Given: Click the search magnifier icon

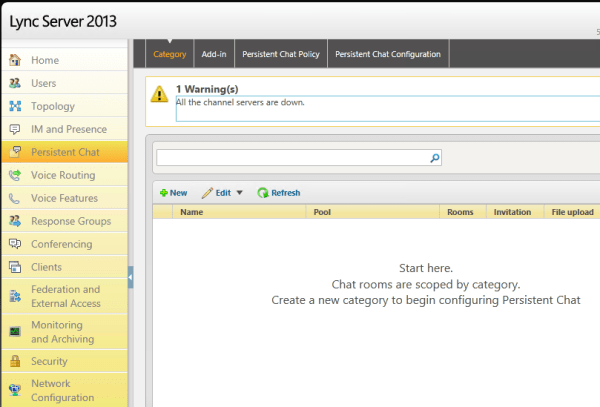Looking at the screenshot, I should [x=434, y=158].
